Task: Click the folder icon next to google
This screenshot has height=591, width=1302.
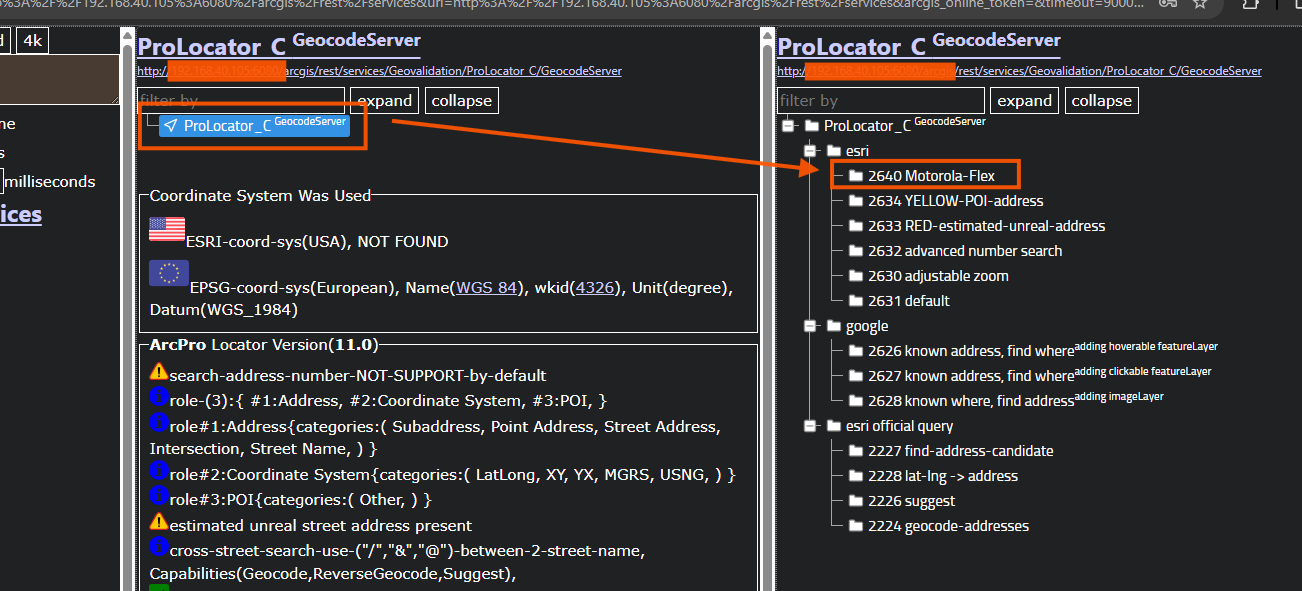Action: point(834,326)
